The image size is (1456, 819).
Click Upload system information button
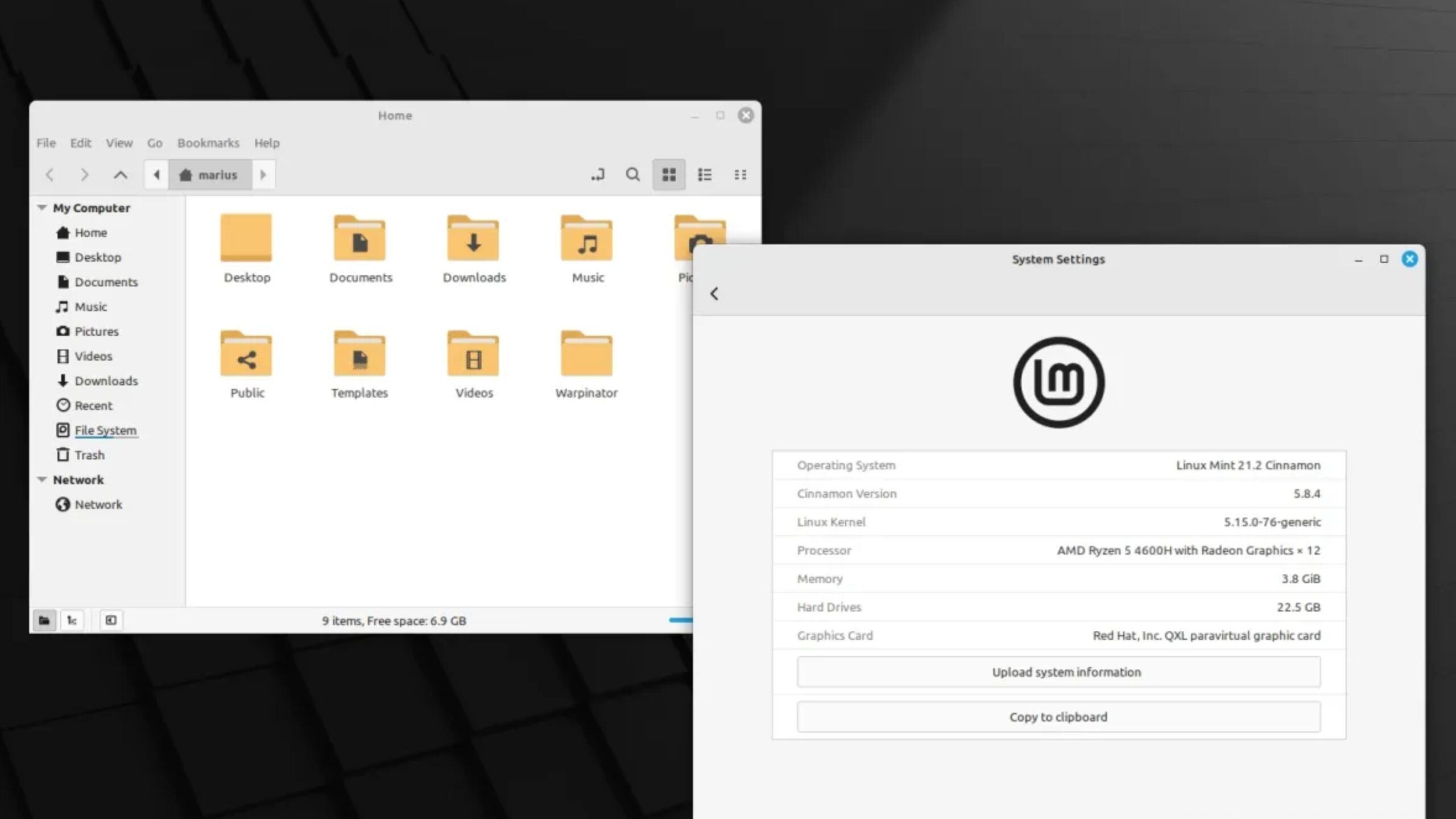pyautogui.click(x=1058, y=672)
